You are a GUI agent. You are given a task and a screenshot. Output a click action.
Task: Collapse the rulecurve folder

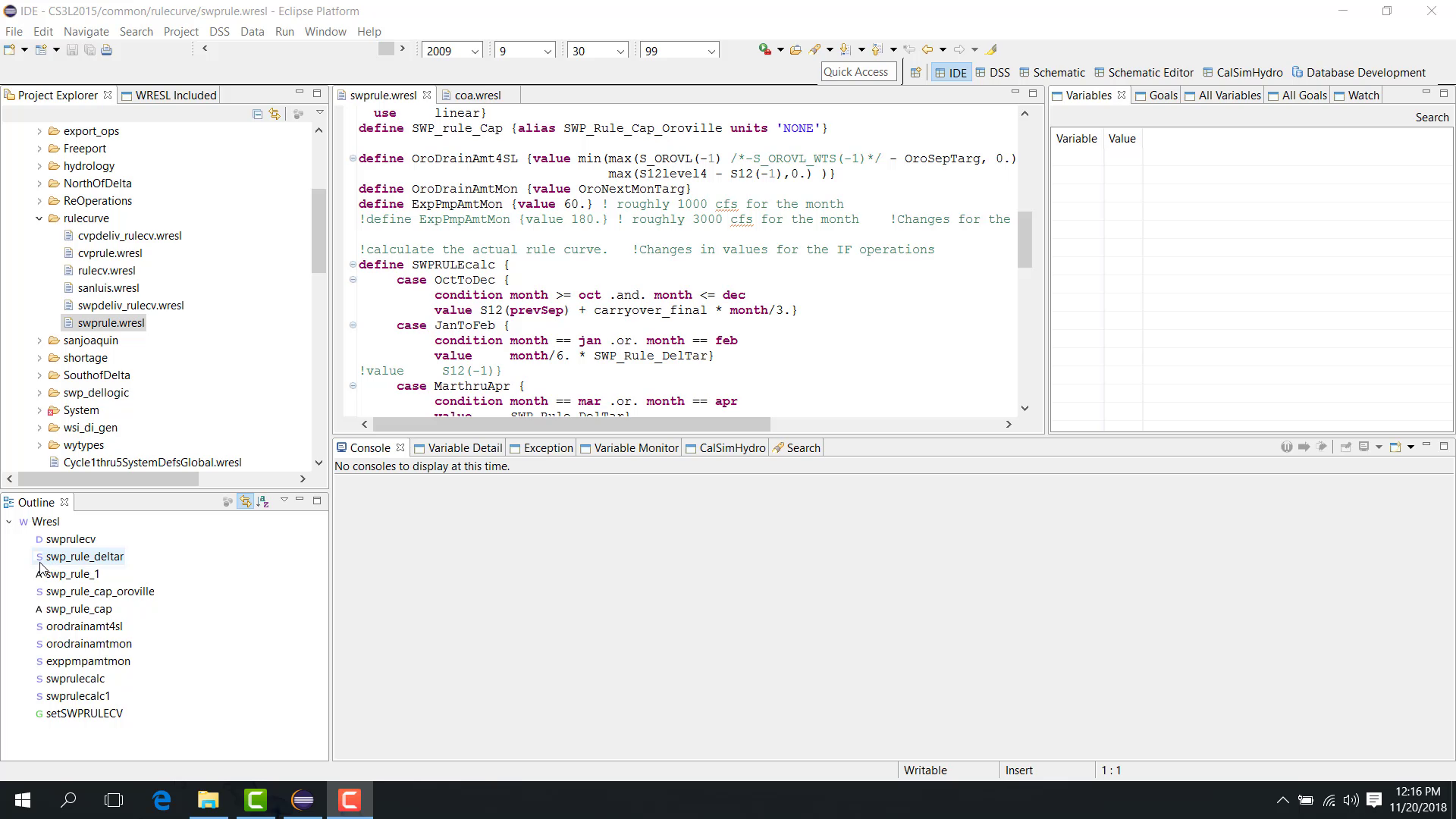39,218
